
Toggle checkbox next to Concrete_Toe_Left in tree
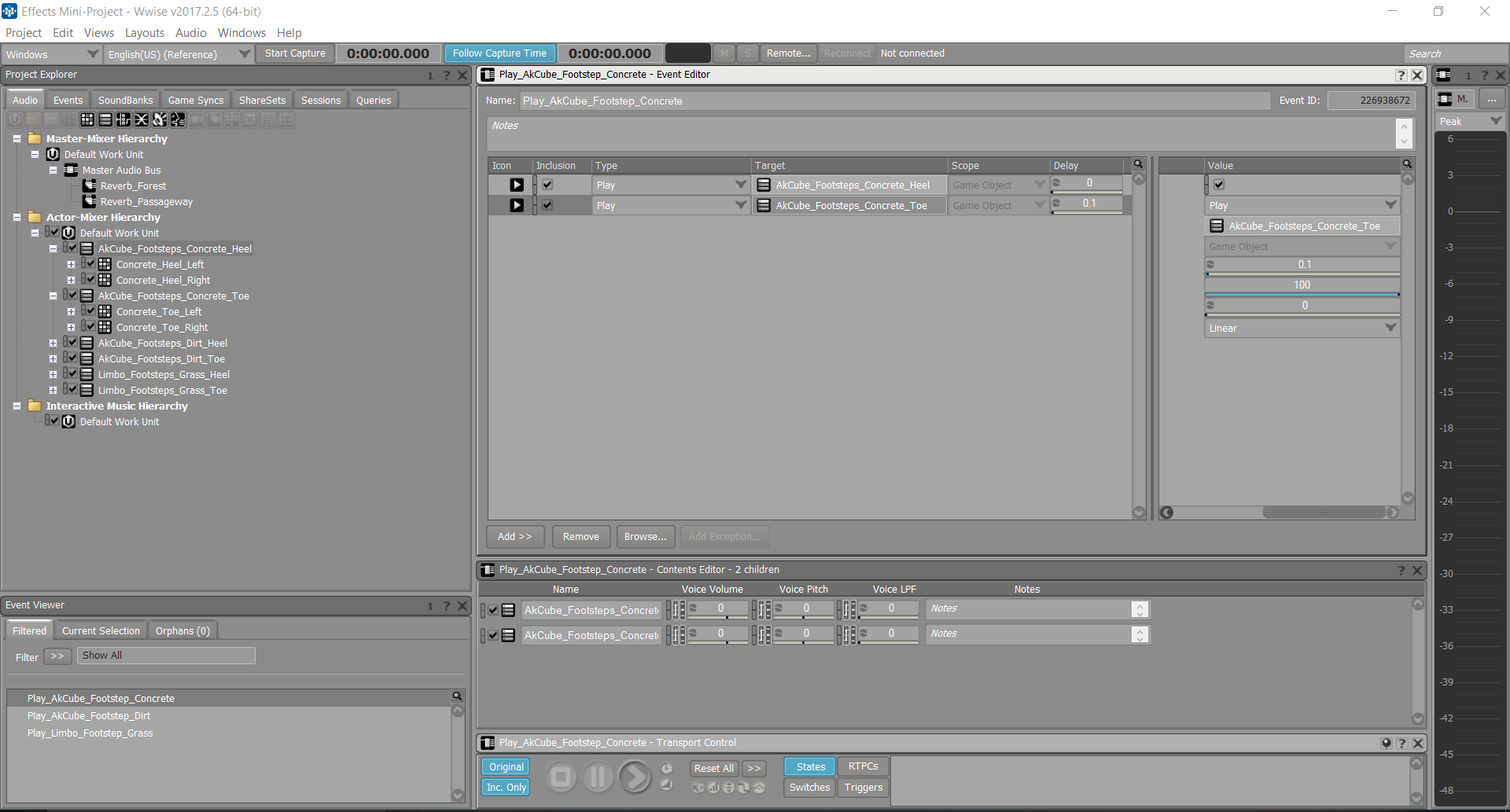pos(90,310)
